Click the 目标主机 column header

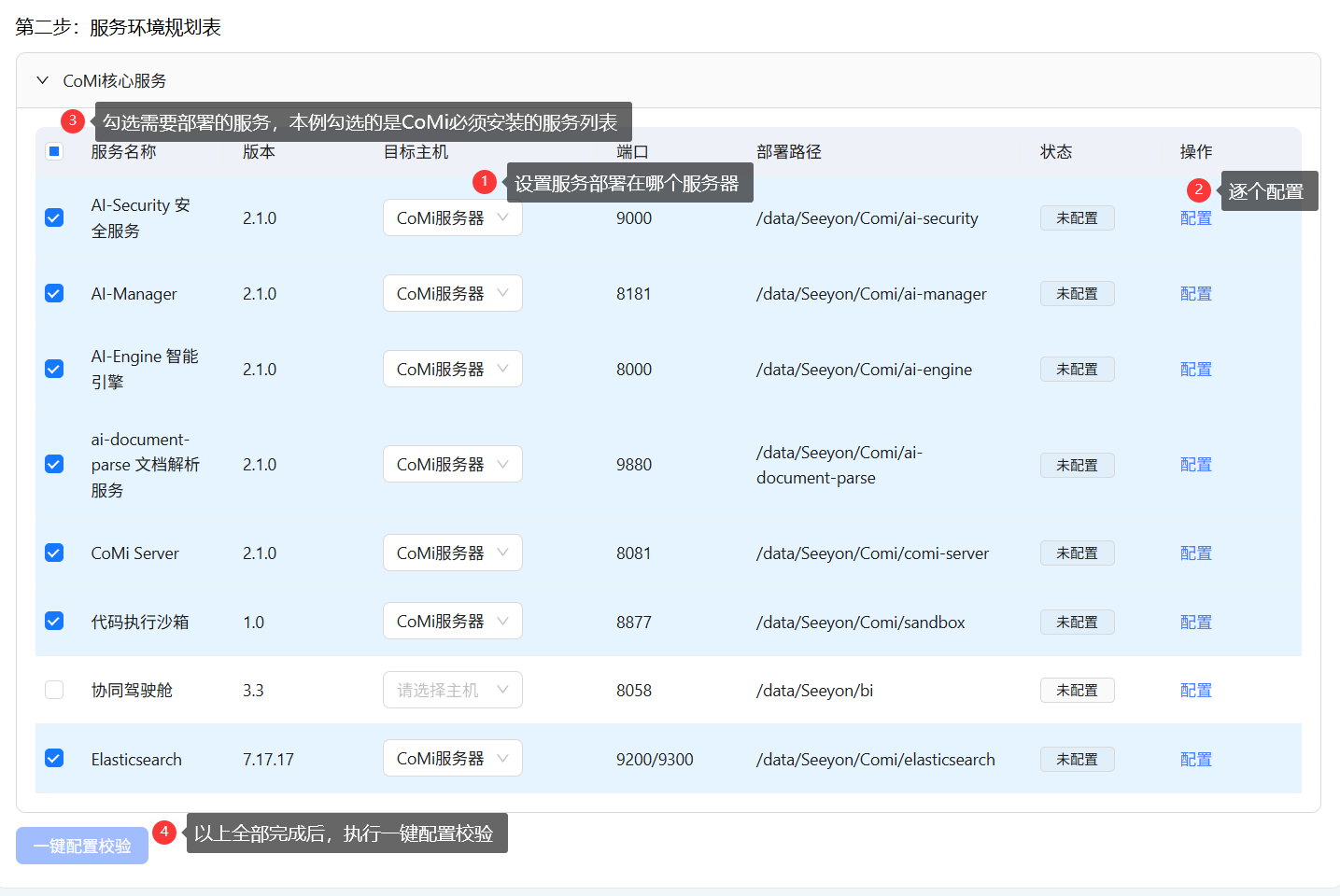(416, 151)
